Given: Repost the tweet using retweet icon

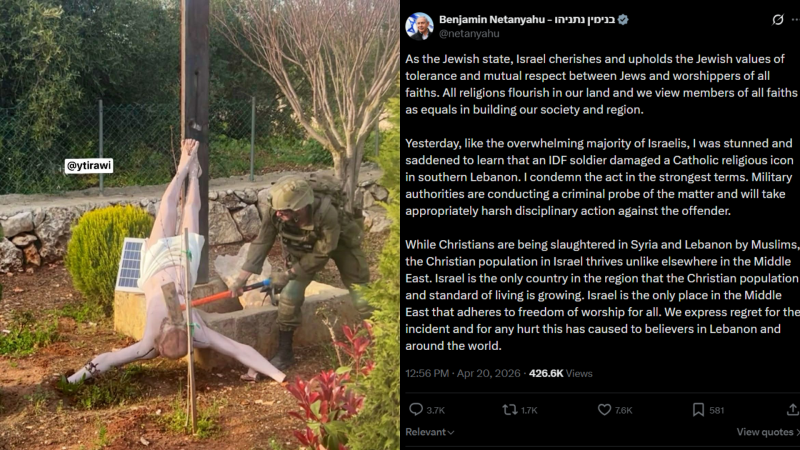Looking at the screenshot, I should click(510, 409).
